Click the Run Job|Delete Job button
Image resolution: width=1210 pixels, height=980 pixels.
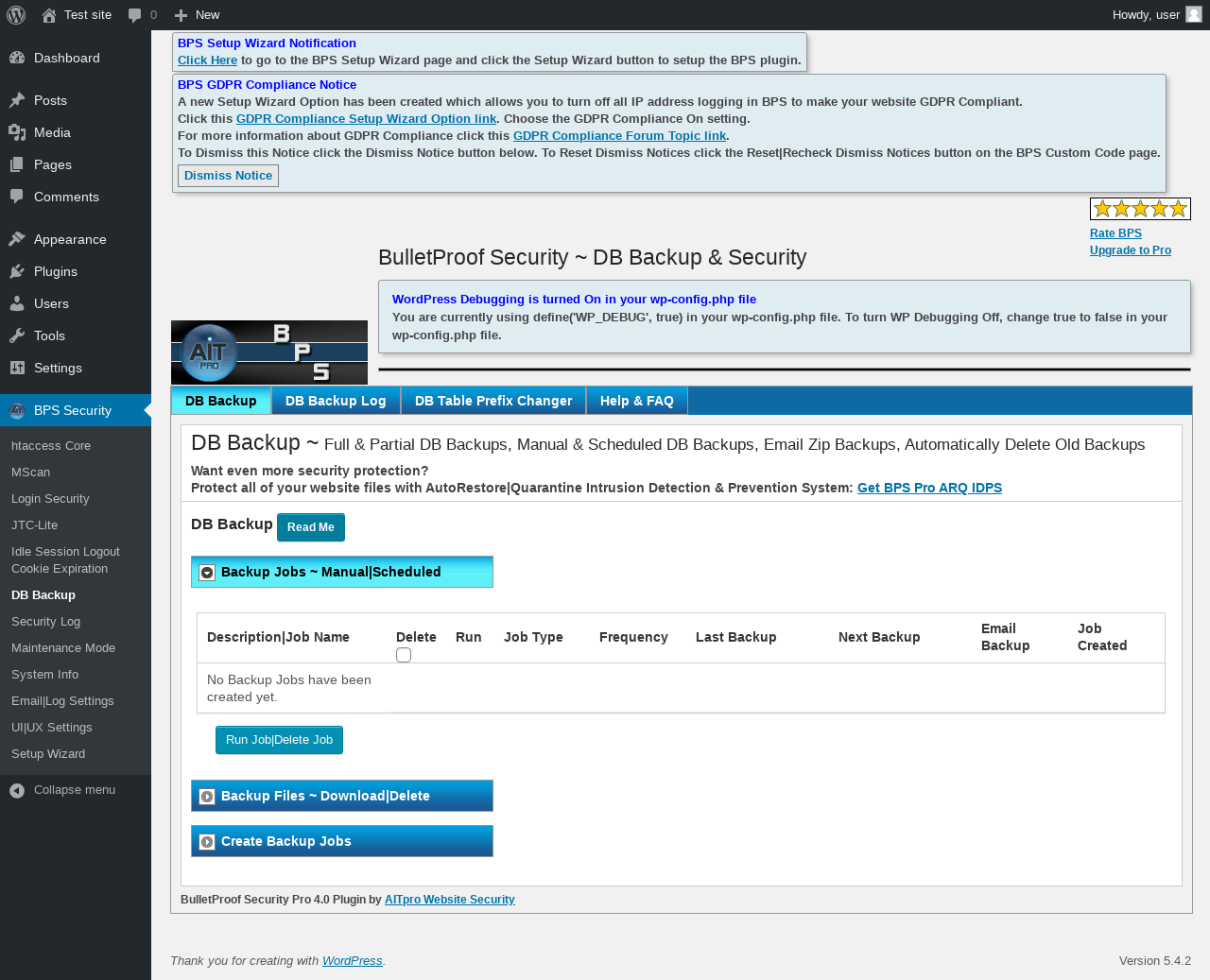click(279, 740)
